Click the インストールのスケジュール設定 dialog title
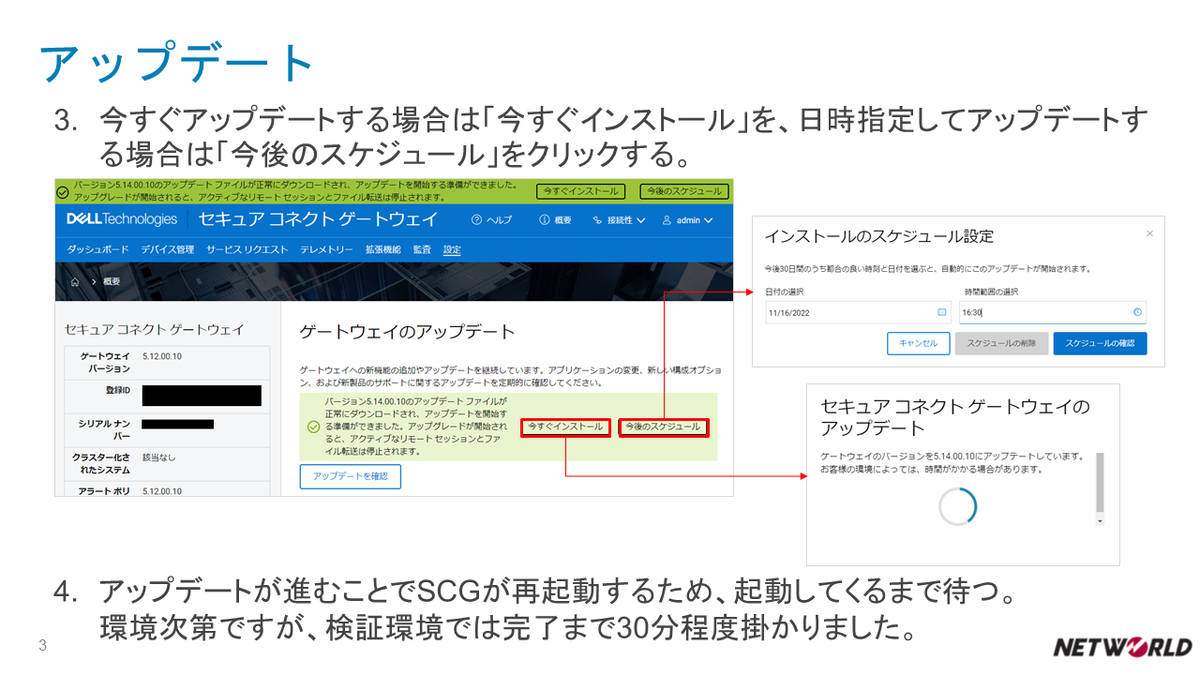The image size is (1200, 675). tap(879, 236)
